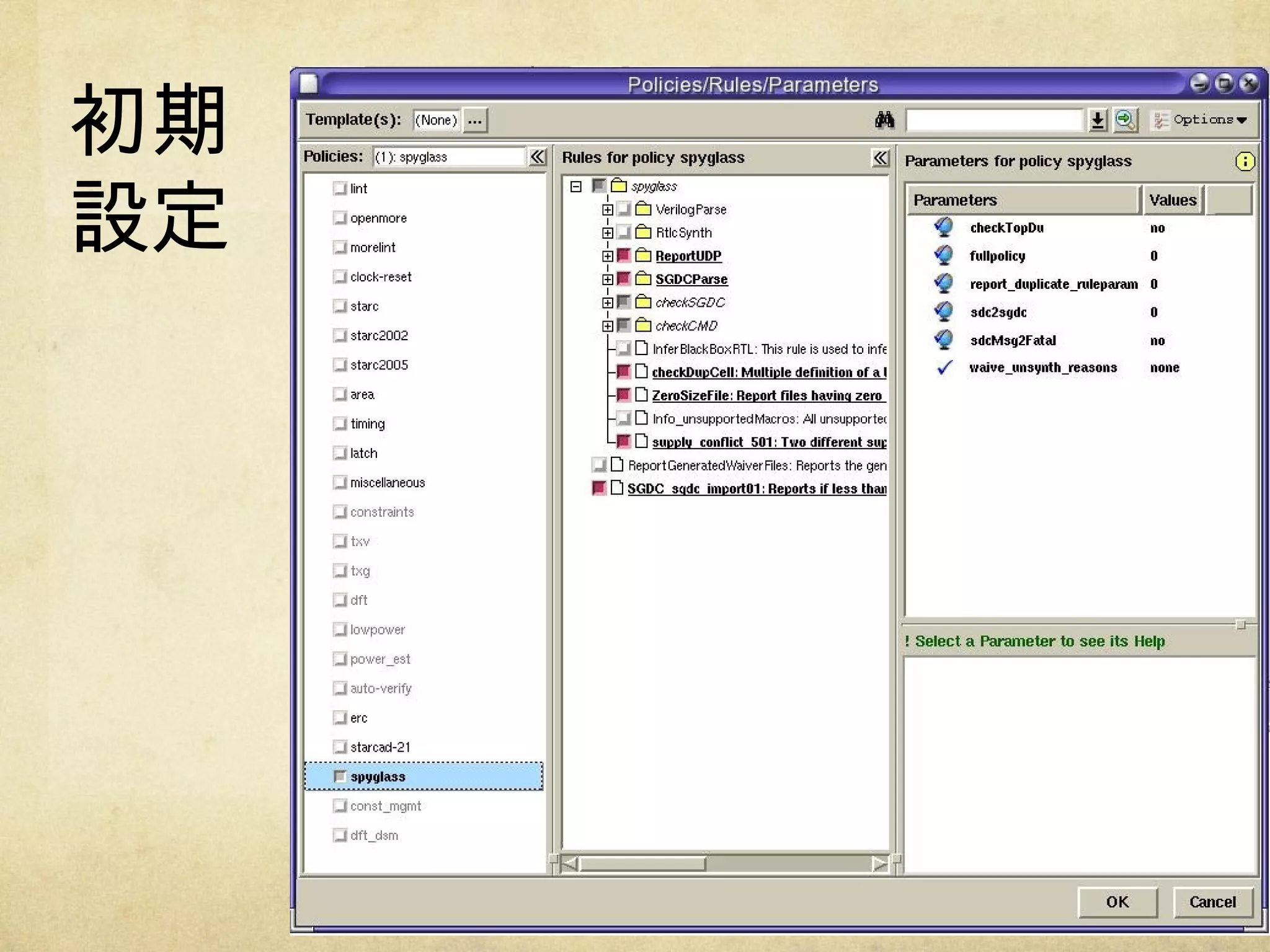Click the yellow info icon in Parameters panel
The width and height of the screenshot is (1270, 952).
click(x=1245, y=161)
